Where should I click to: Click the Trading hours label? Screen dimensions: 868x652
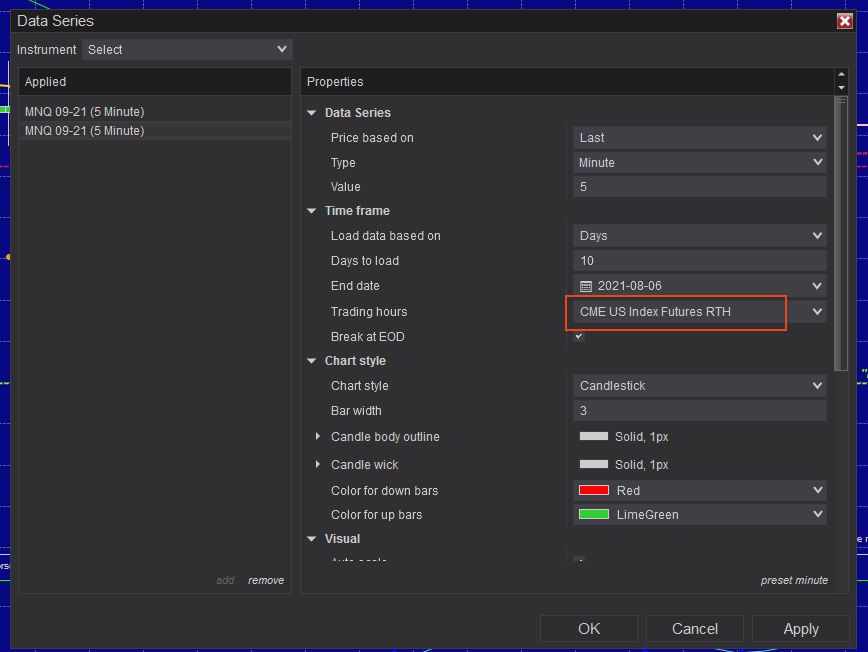pos(369,312)
